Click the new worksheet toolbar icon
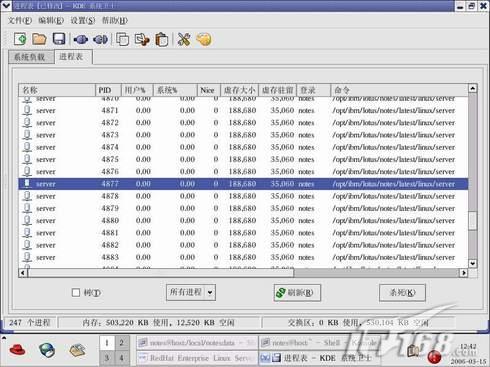The image size is (490, 367). tap(20, 39)
